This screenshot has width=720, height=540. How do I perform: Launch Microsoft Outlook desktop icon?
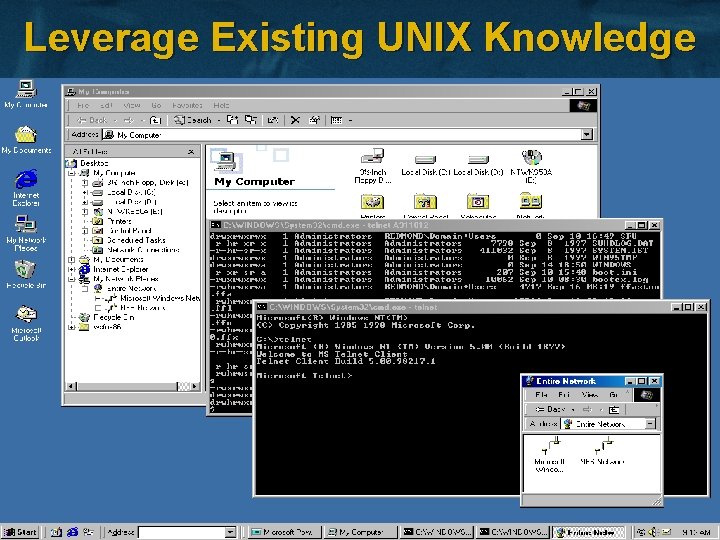26,323
